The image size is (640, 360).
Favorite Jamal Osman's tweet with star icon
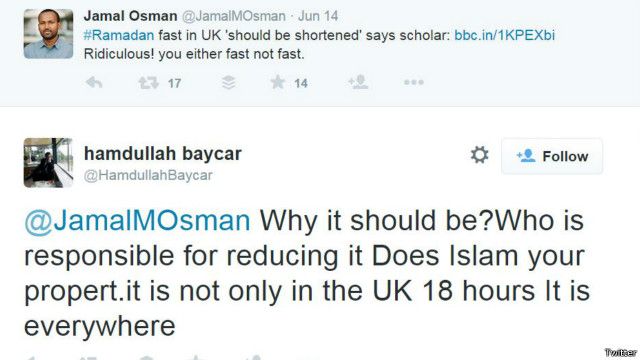pyautogui.click(x=278, y=82)
